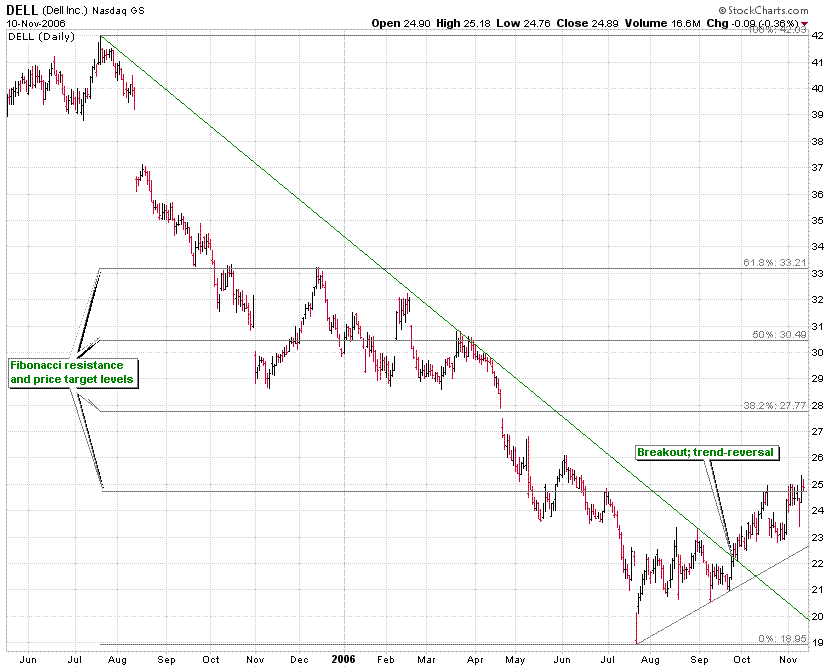Select the DELL ticker symbol title
Image resolution: width=828 pixels, height=667 pixels.
(22, 10)
